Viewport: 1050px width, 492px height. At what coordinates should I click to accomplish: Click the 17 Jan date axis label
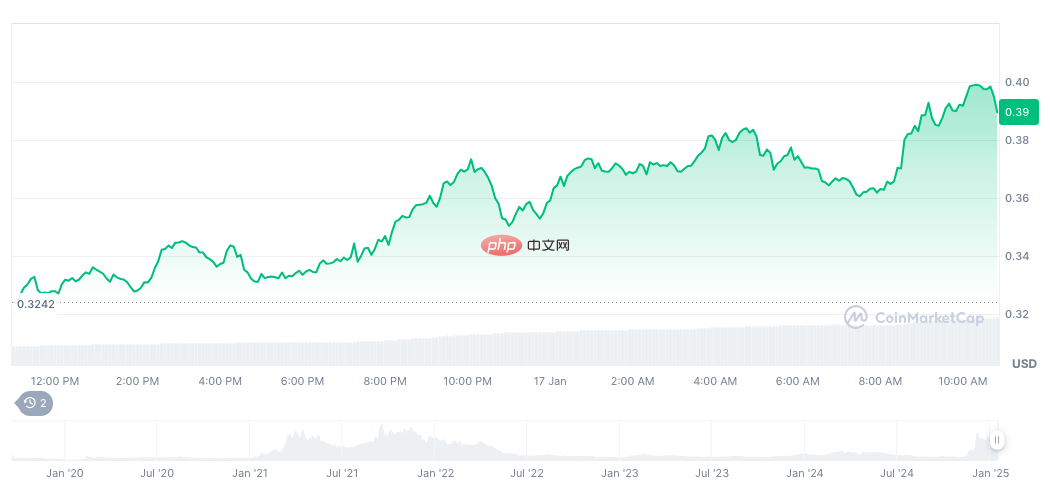pyautogui.click(x=550, y=381)
